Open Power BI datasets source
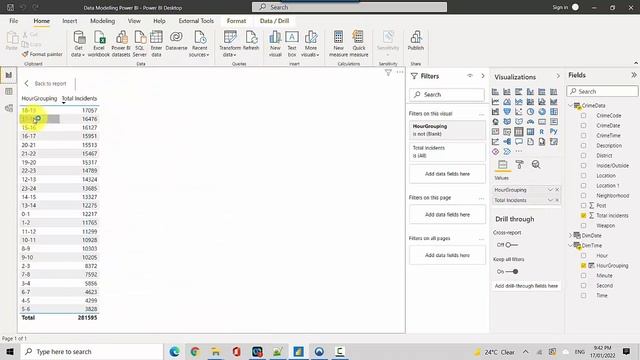The image size is (640, 360). pos(121,44)
